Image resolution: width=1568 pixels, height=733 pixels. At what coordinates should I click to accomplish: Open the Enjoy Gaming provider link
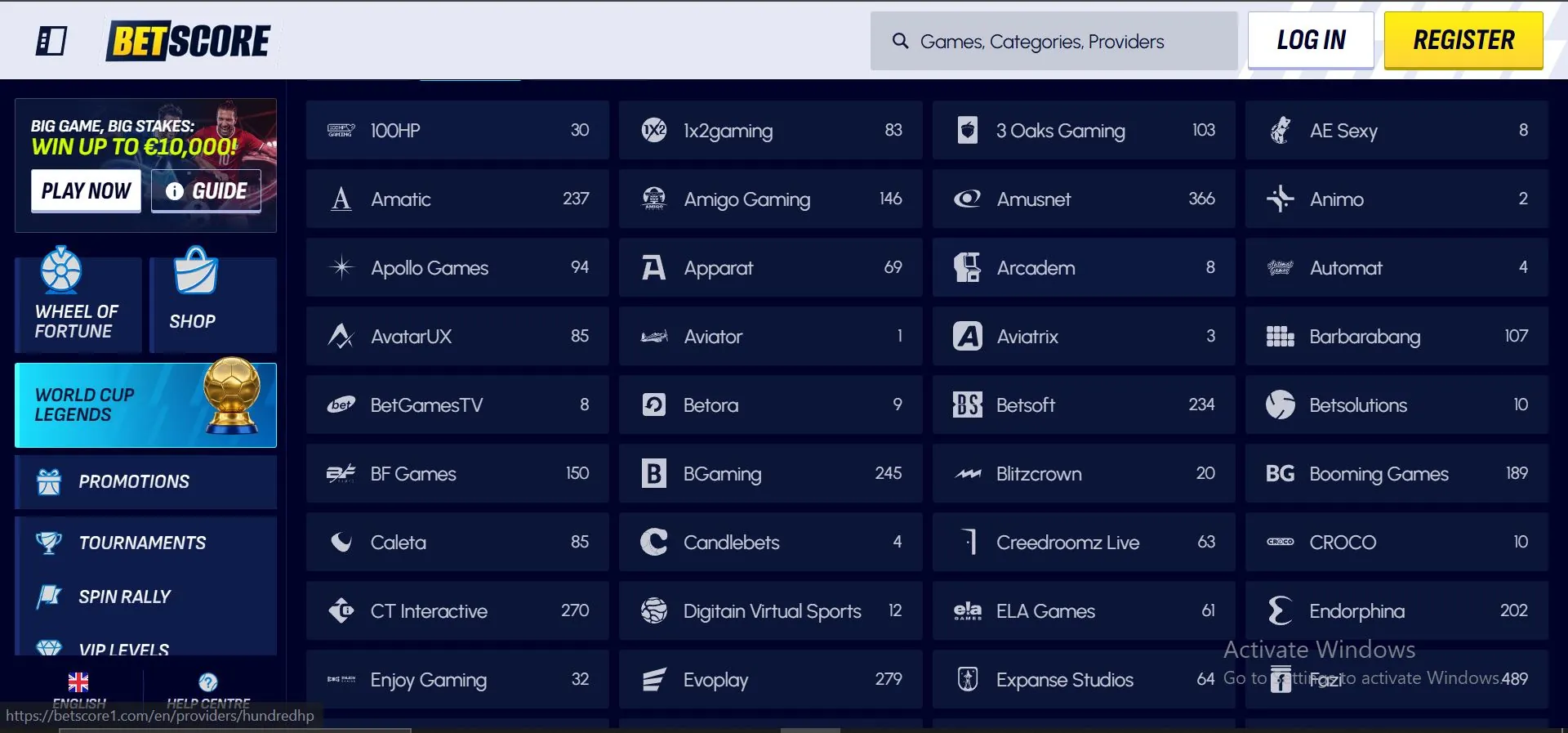point(457,679)
